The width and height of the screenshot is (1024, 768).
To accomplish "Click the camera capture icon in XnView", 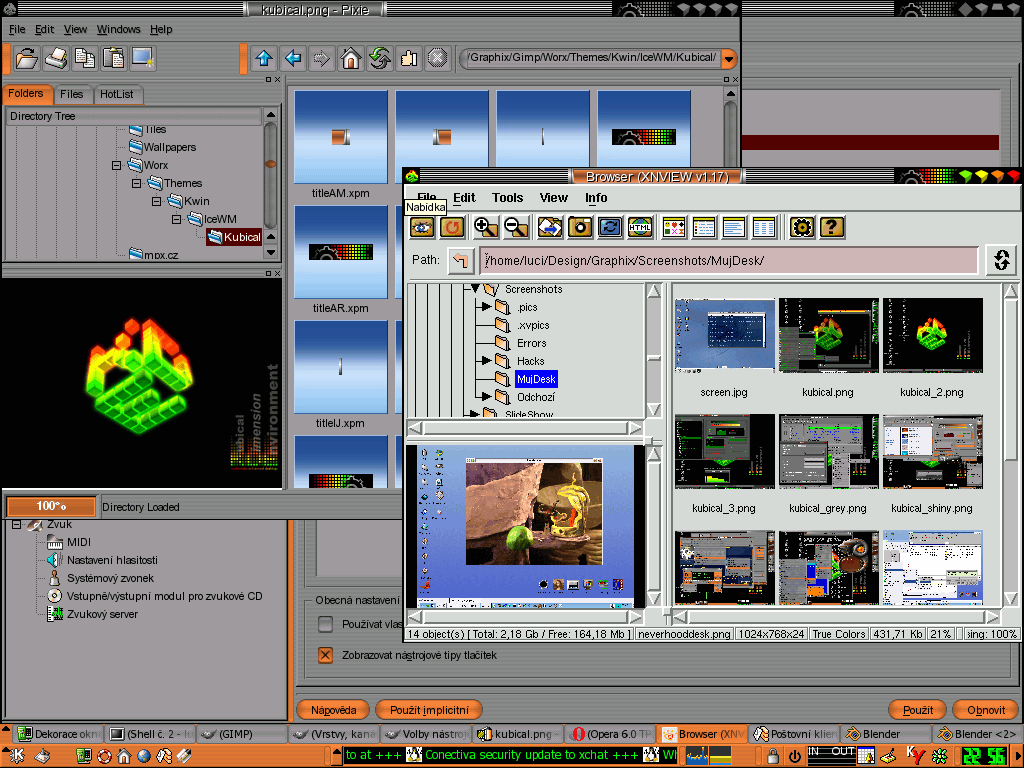I will point(580,227).
